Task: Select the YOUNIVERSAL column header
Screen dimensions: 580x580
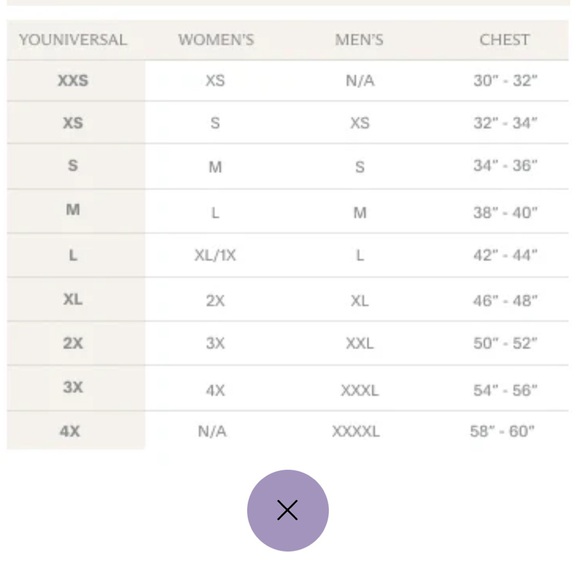Action: [x=73, y=40]
